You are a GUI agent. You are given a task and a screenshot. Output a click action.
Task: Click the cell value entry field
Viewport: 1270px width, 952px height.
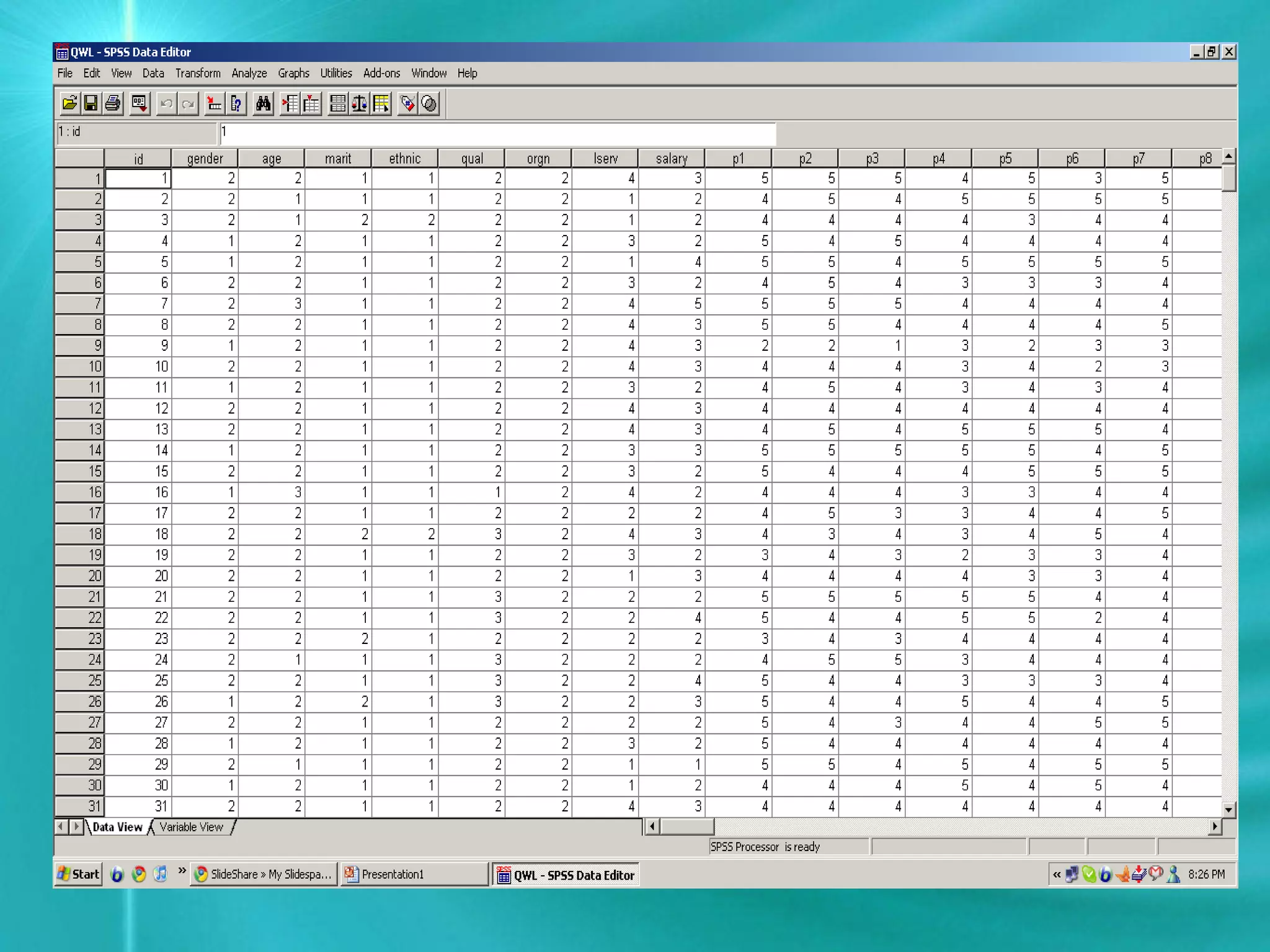click(497, 132)
